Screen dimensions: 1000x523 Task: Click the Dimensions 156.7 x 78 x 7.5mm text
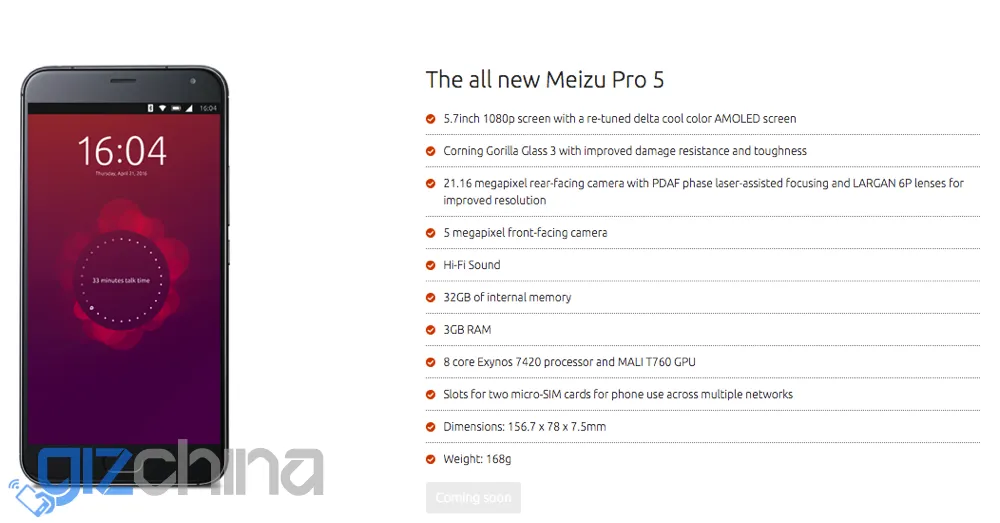[x=524, y=427]
